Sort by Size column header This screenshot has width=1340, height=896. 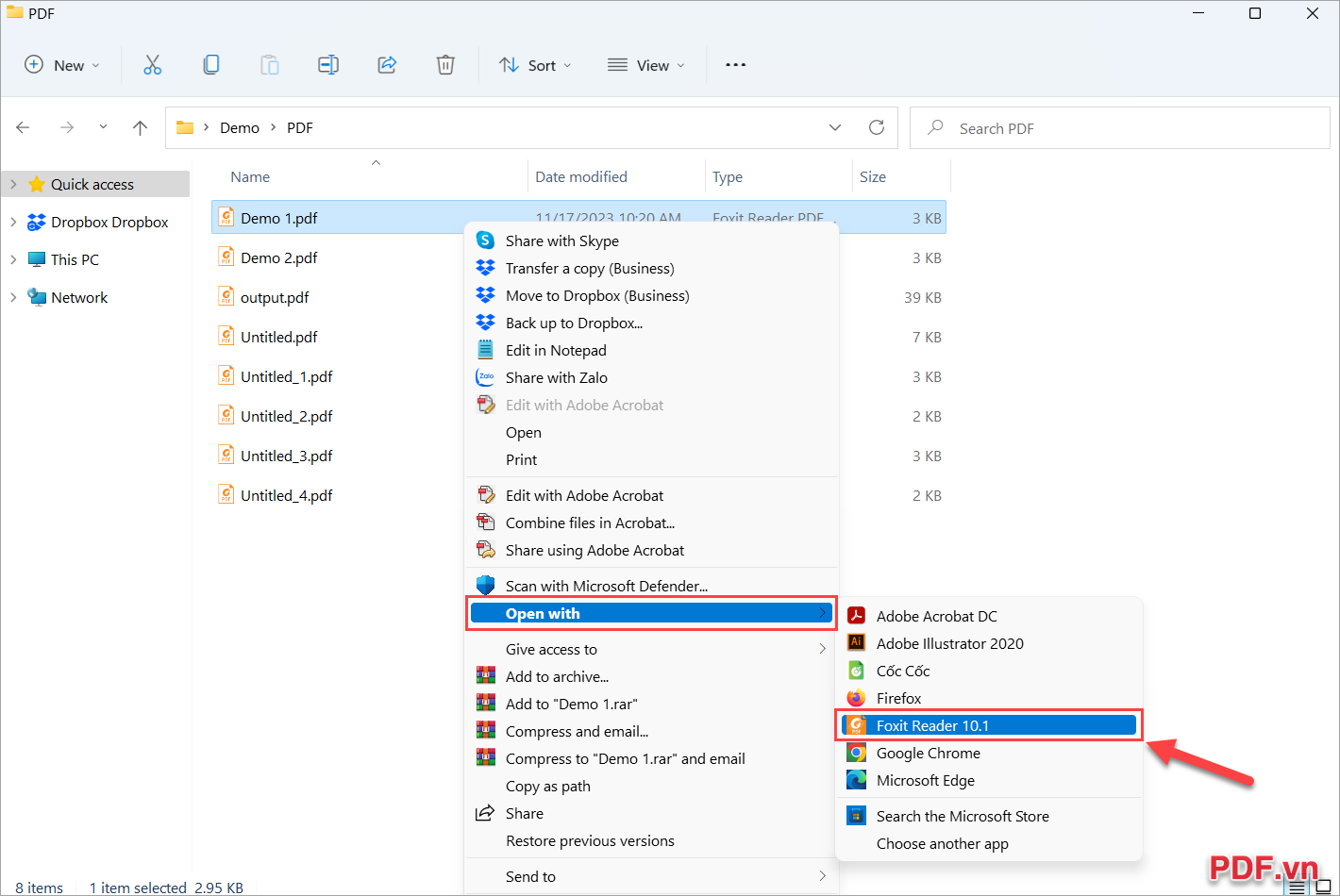[x=873, y=176]
